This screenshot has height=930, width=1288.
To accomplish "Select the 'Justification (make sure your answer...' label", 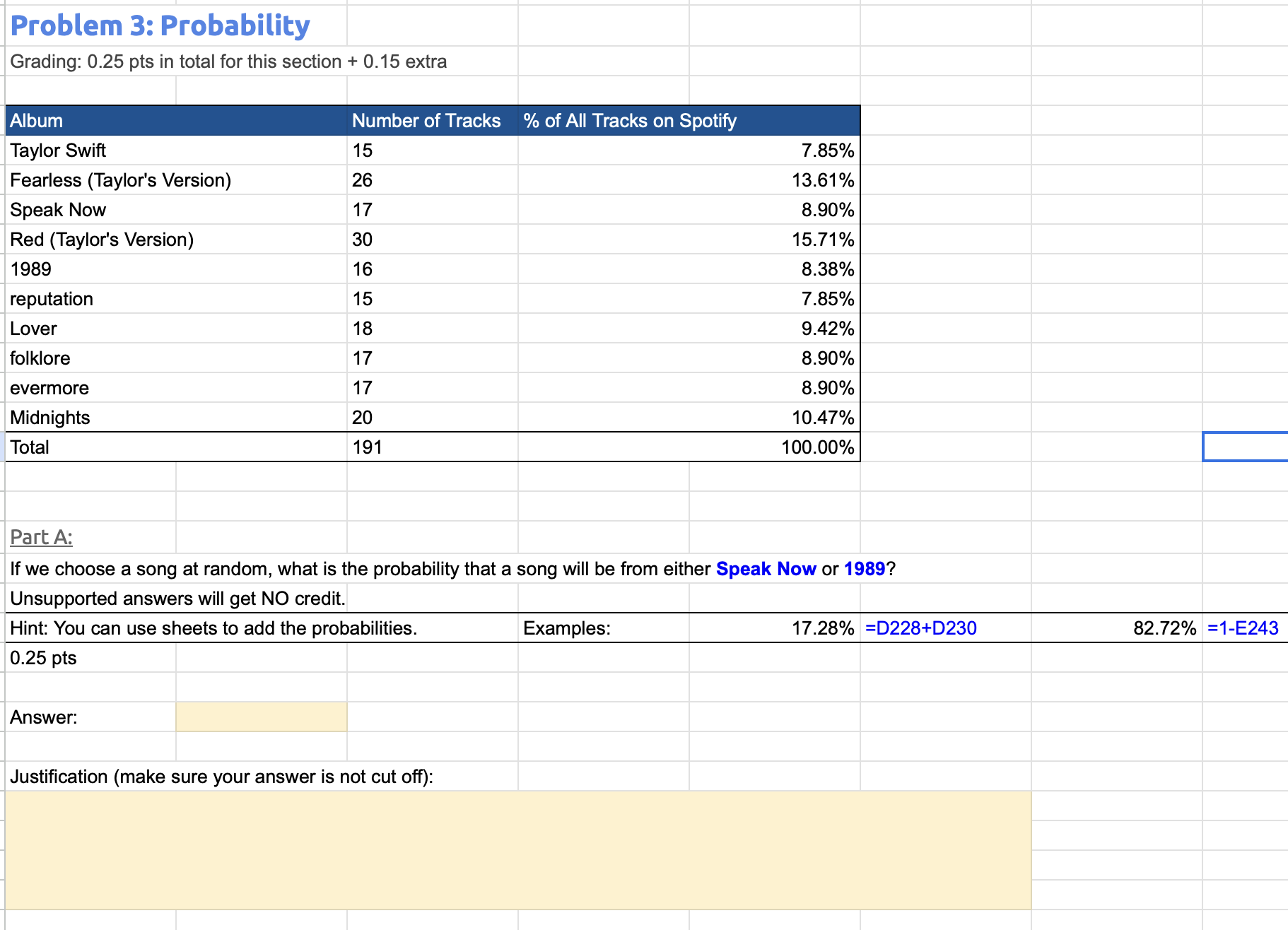I will [221, 777].
